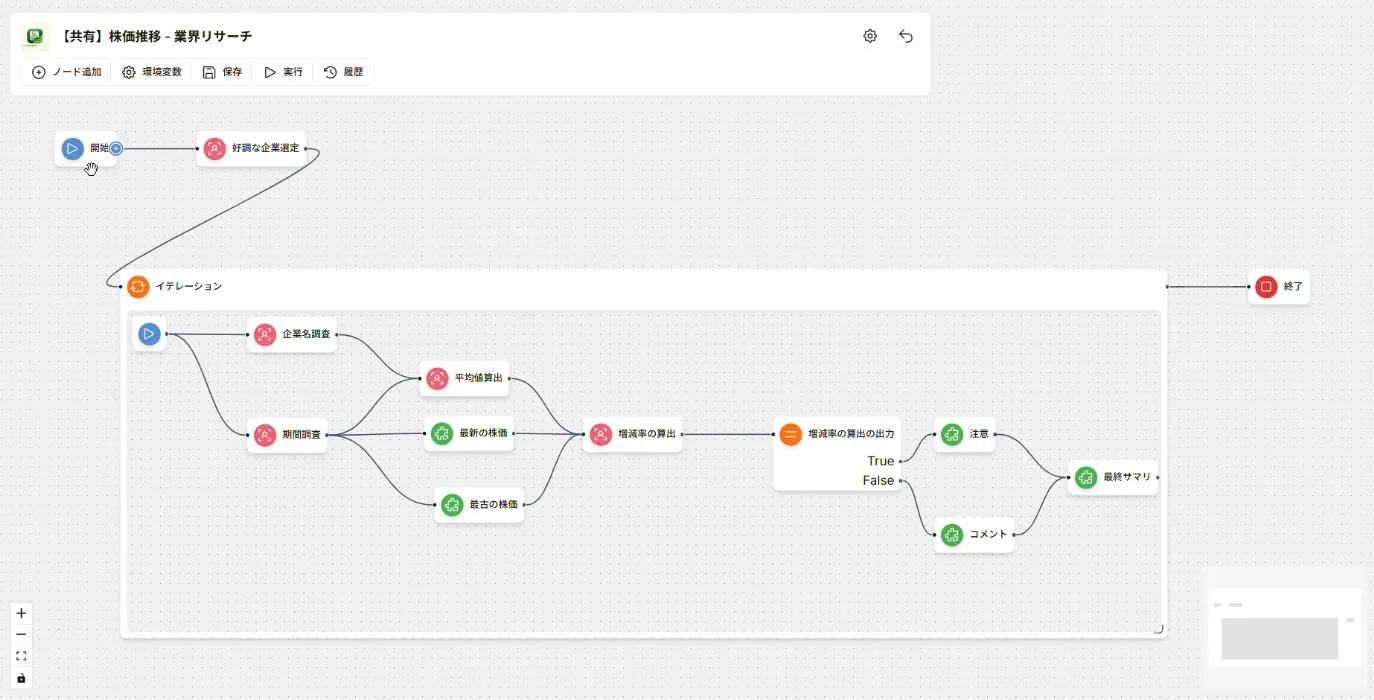Click the orange イテレーション loop icon
Viewport: 1374px width, 700px height.
138,287
